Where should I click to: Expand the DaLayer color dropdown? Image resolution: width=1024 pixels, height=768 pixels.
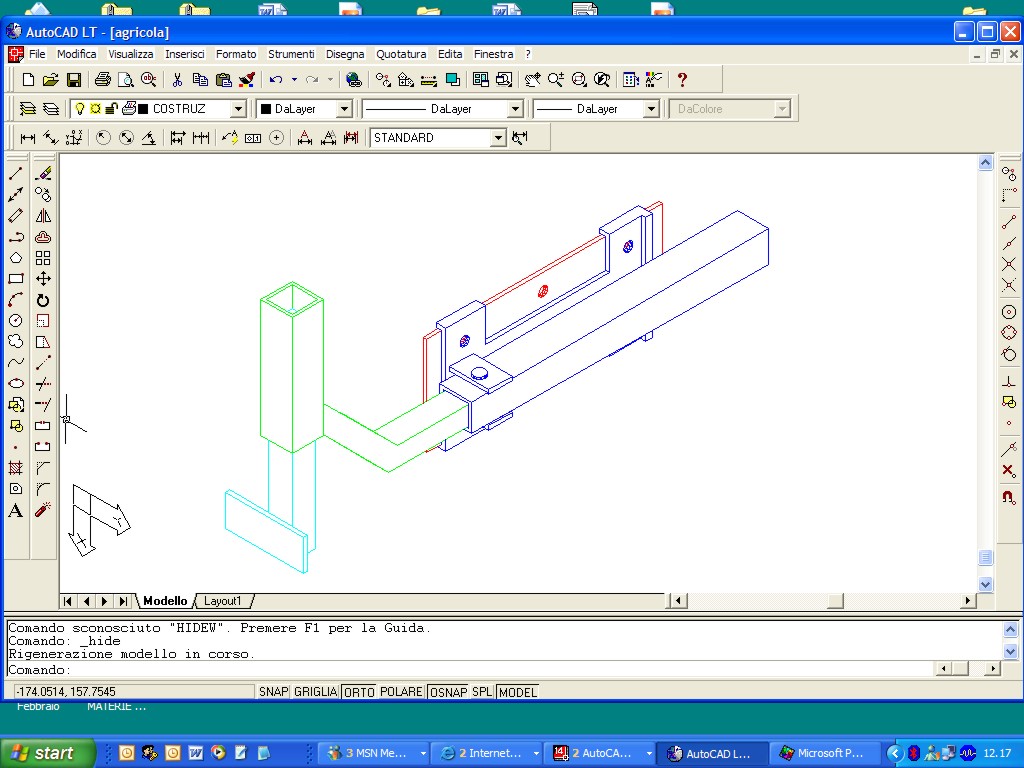click(344, 109)
